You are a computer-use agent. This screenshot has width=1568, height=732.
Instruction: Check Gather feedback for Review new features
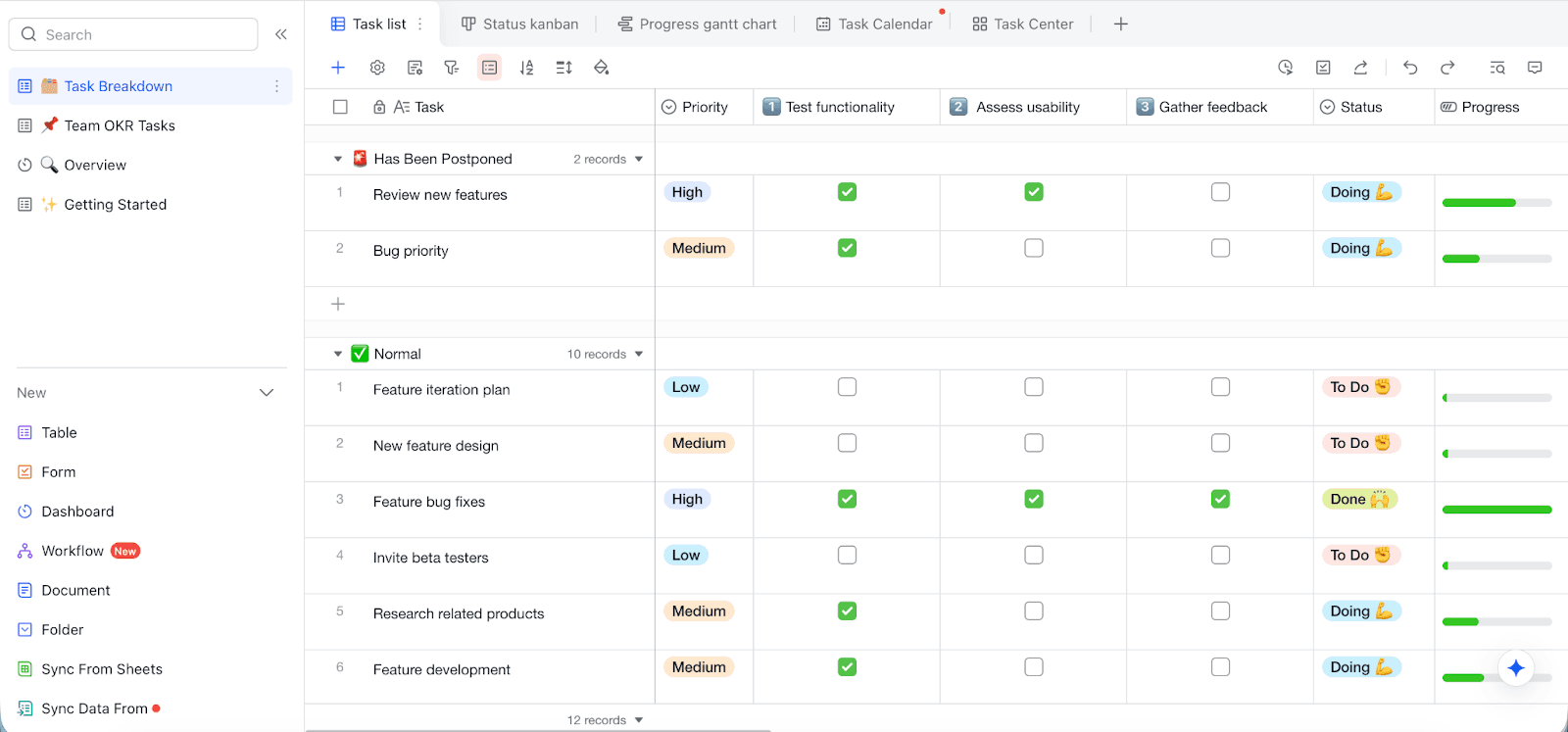1220,192
